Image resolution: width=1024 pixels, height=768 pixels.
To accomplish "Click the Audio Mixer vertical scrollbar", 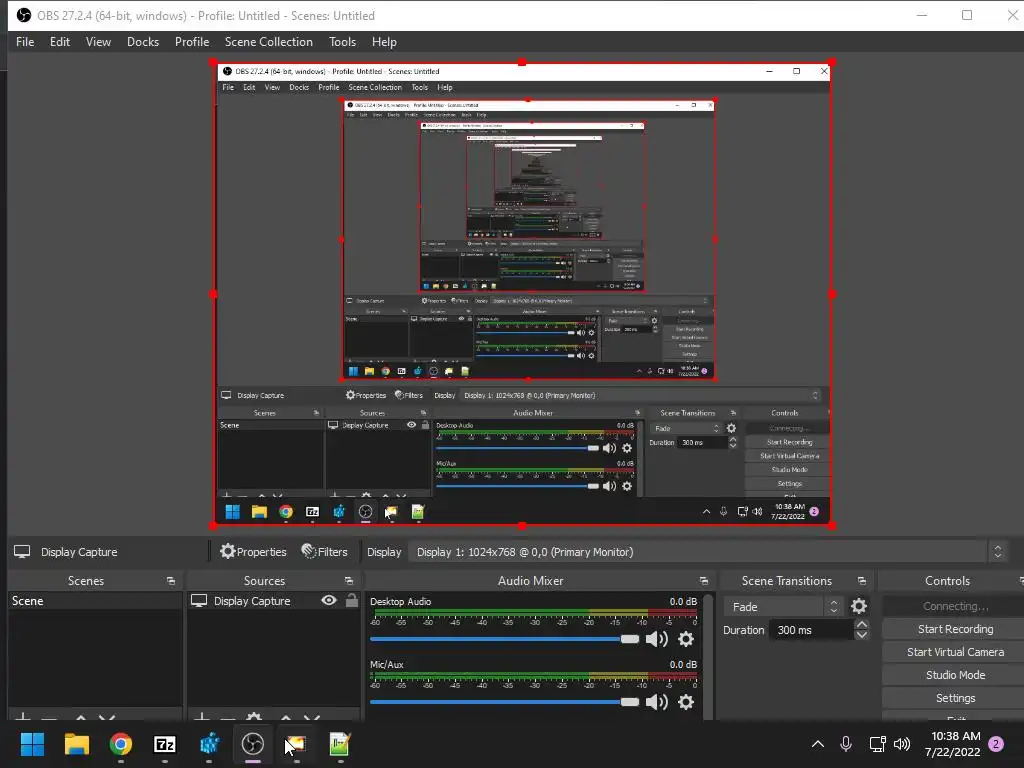I will (x=708, y=656).
